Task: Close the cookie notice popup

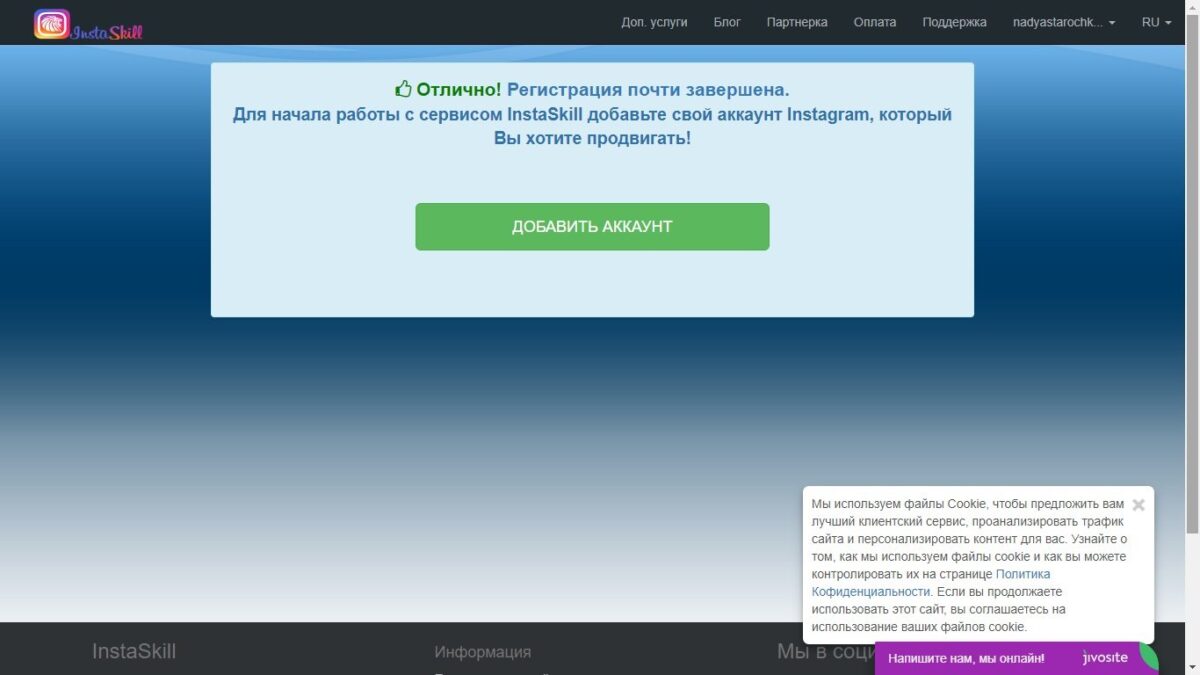Action: tap(1138, 505)
